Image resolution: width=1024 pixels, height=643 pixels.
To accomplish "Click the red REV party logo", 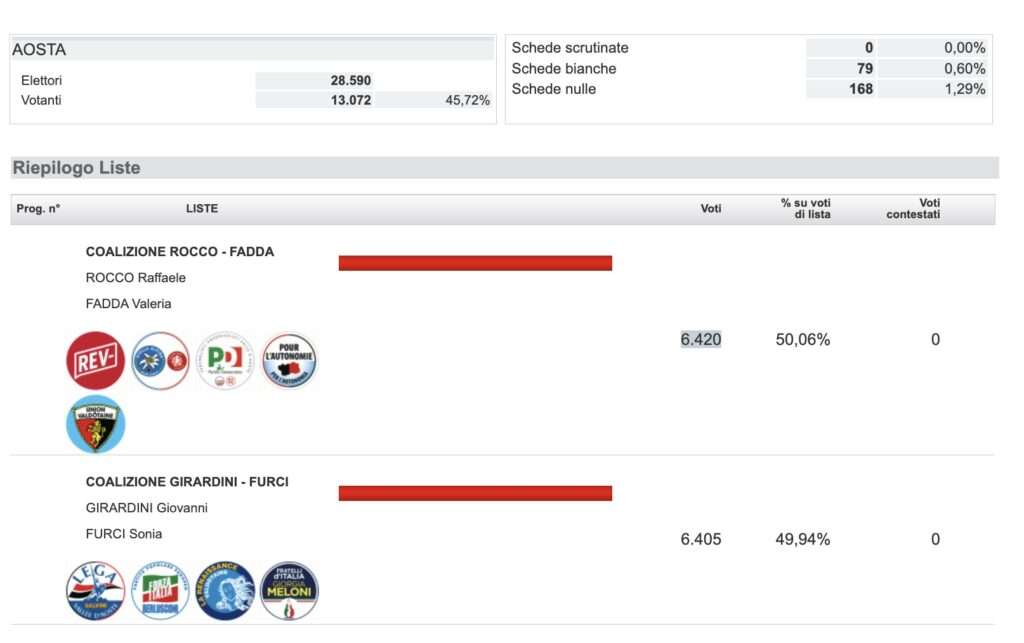I will click(95, 360).
